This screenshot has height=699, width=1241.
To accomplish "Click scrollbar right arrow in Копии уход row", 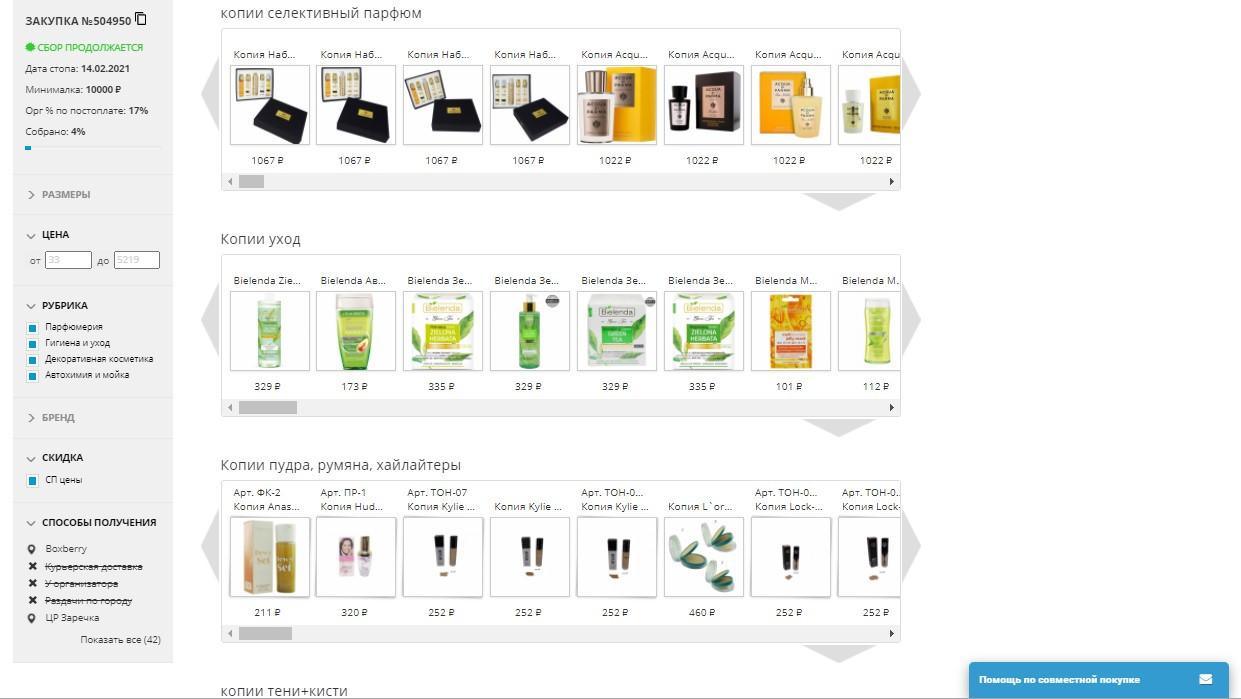I will click(892, 408).
